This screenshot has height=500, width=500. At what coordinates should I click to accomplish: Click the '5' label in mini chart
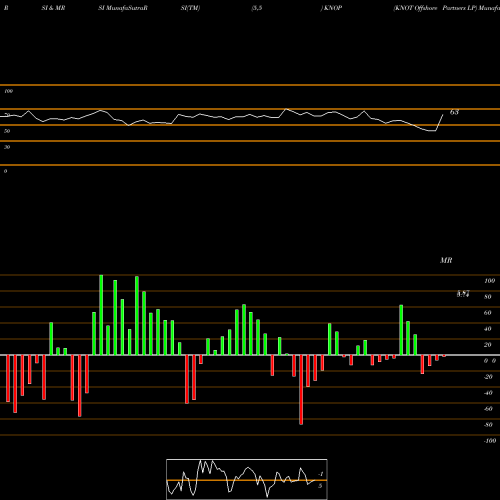pyautogui.click(x=320, y=486)
